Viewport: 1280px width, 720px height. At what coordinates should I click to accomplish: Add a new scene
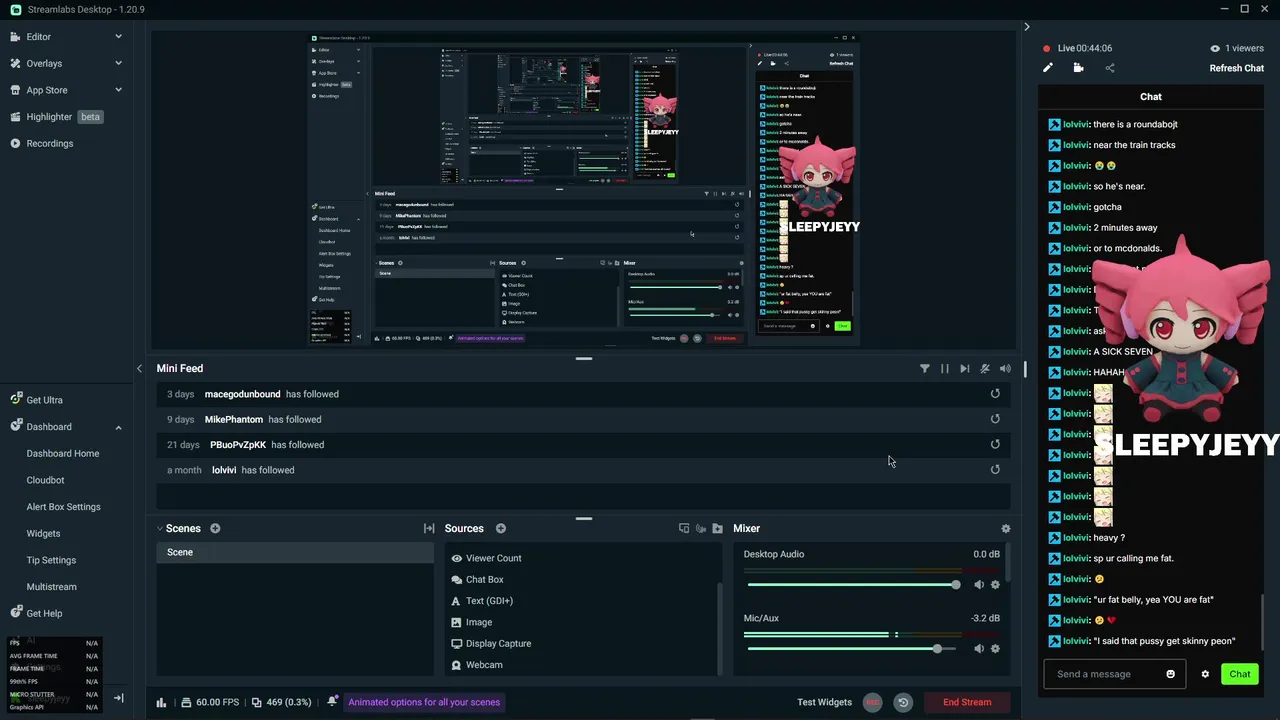tap(215, 528)
